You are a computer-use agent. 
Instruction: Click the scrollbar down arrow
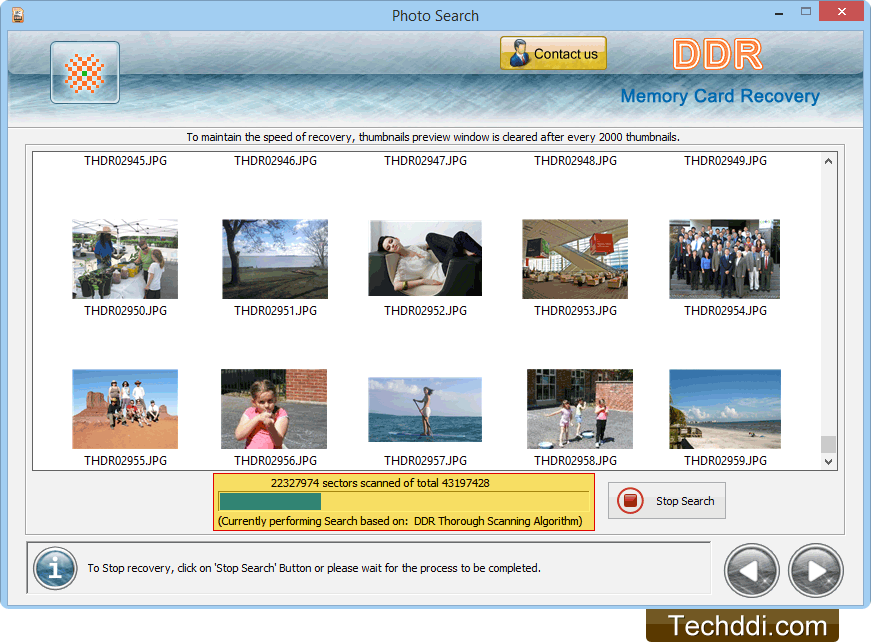pos(828,461)
